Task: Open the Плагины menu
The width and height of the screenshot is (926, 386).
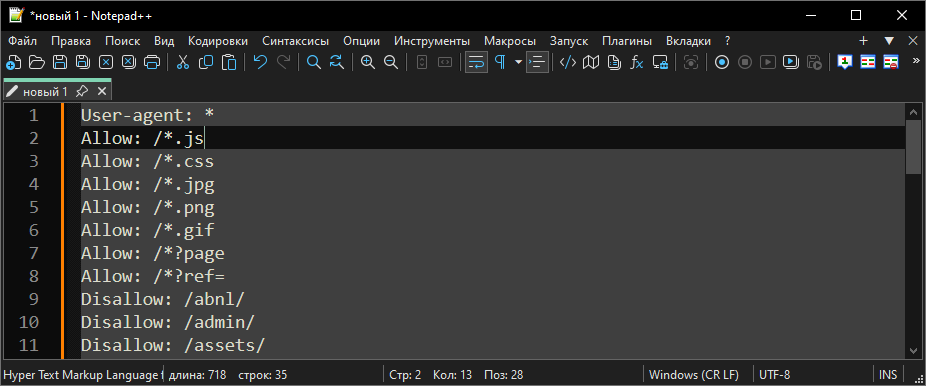Action: [627, 41]
